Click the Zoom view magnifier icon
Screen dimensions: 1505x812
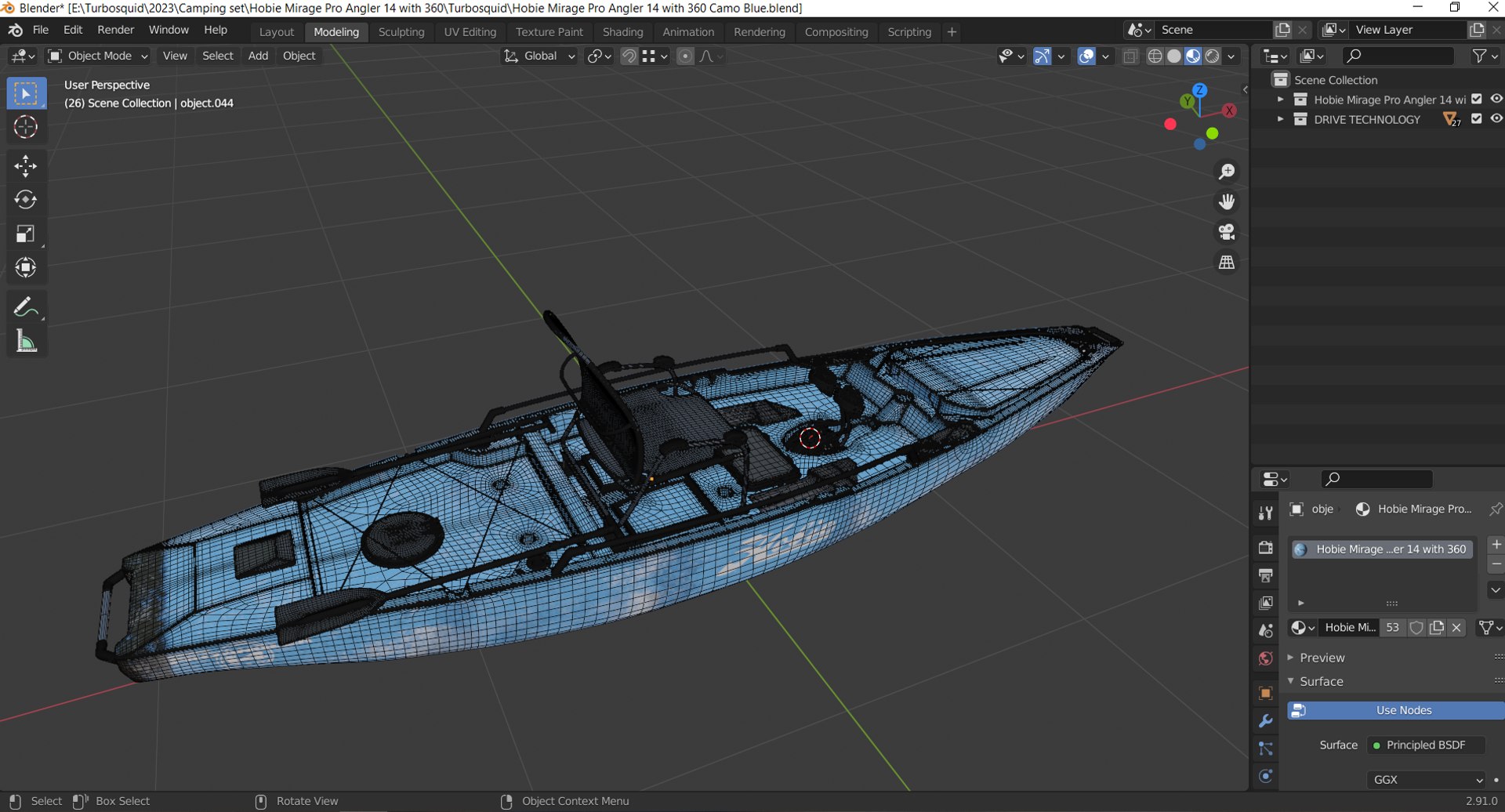pos(1227,172)
